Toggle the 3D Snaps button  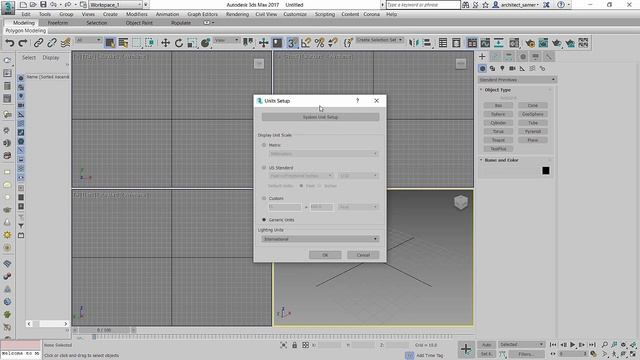click(x=292, y=42)
